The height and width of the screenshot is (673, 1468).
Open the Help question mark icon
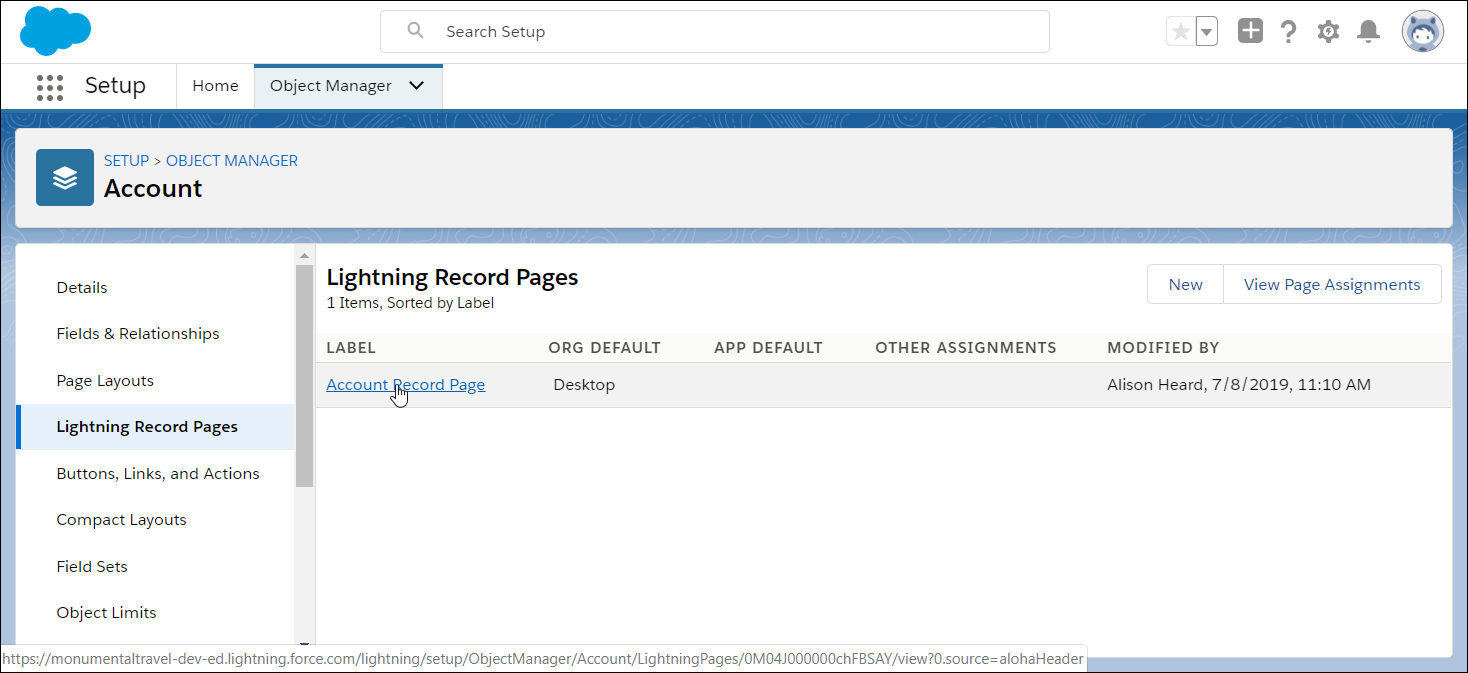tap(1289, 32)
